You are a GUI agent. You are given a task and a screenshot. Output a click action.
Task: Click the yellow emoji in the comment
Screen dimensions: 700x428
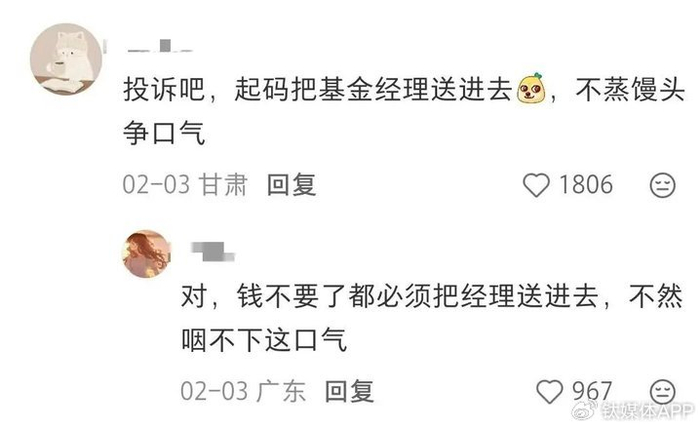coord(531,89)
